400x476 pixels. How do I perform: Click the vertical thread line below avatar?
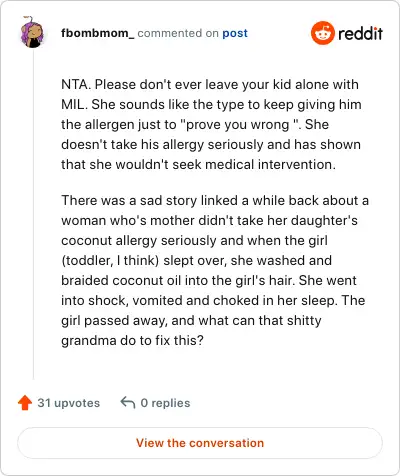pos(33,213)
